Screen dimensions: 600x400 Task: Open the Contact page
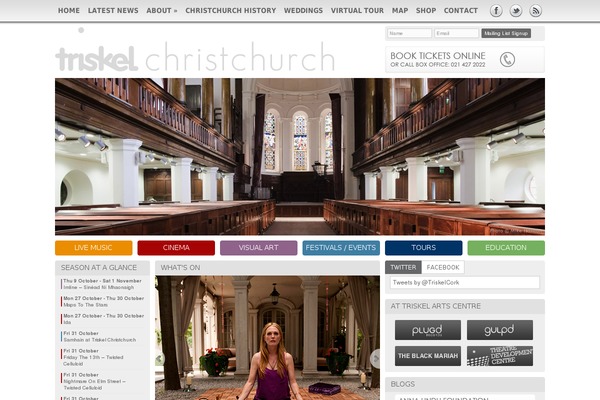pyautogui.click(x=461, y=11)
